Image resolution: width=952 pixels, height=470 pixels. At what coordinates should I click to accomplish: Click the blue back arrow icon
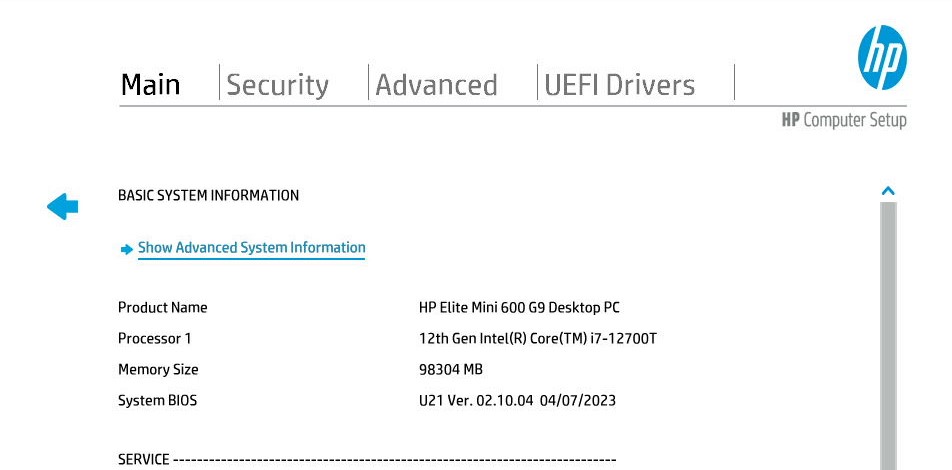[62, 207]
